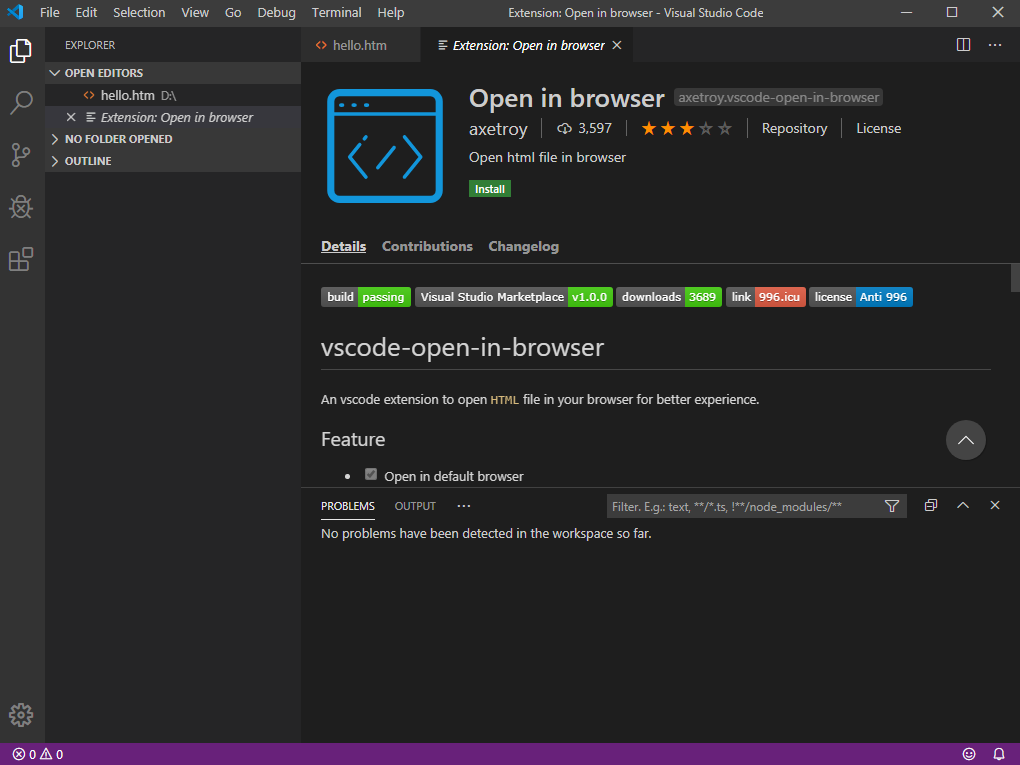
Task: Open the Terminal menu
Action: (x=336, y=13)
